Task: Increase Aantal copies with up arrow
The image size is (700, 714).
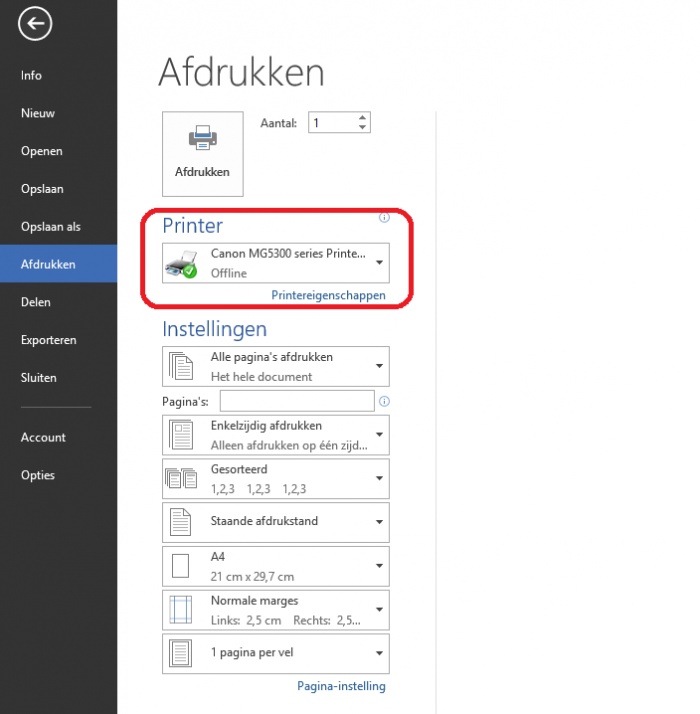Action: [x=362, y=117]
